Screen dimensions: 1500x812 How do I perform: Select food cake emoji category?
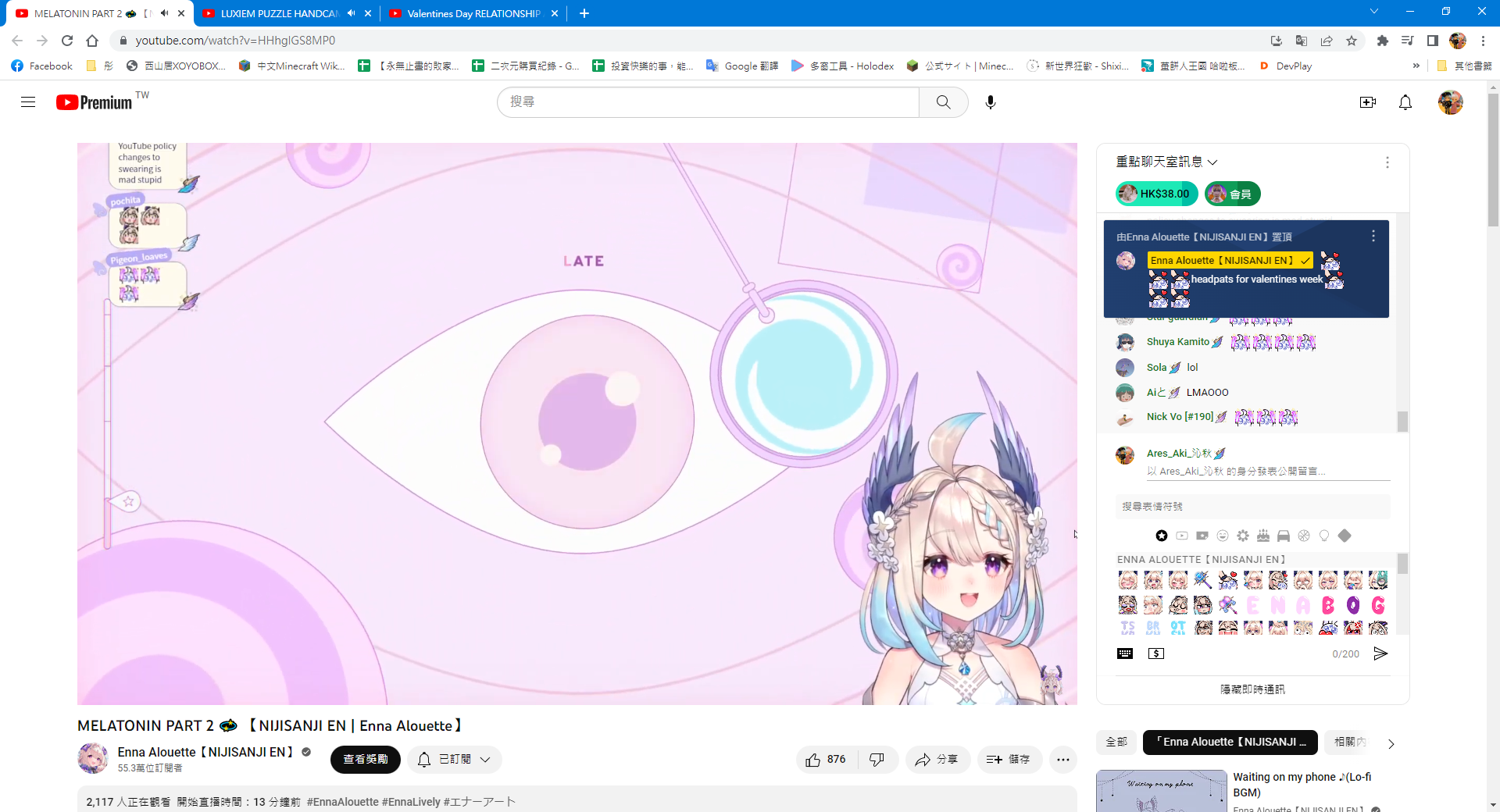click(x=1263, y=536)
